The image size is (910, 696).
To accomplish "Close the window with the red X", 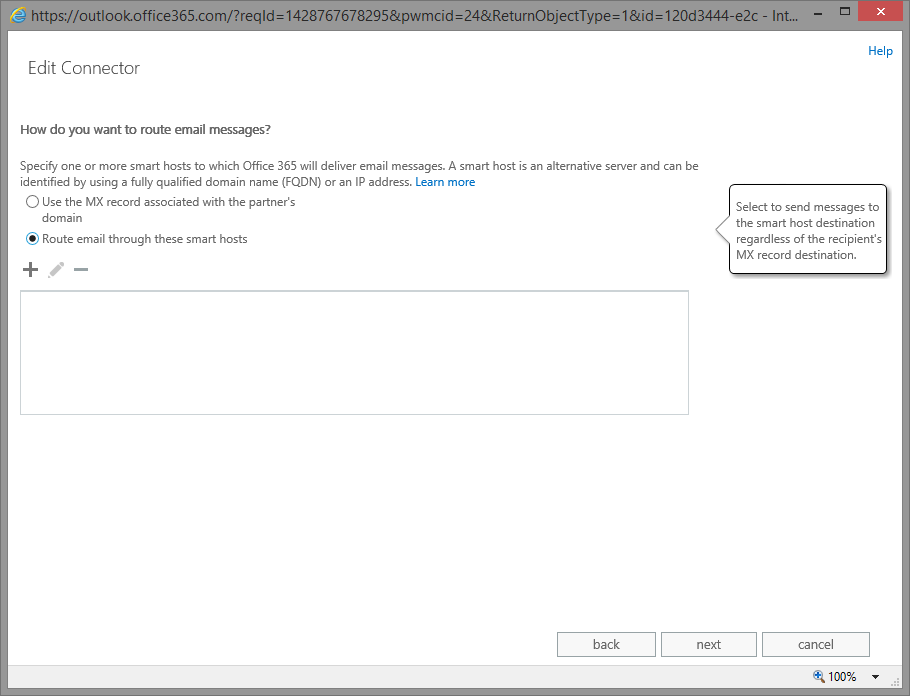I will (876, 14).
